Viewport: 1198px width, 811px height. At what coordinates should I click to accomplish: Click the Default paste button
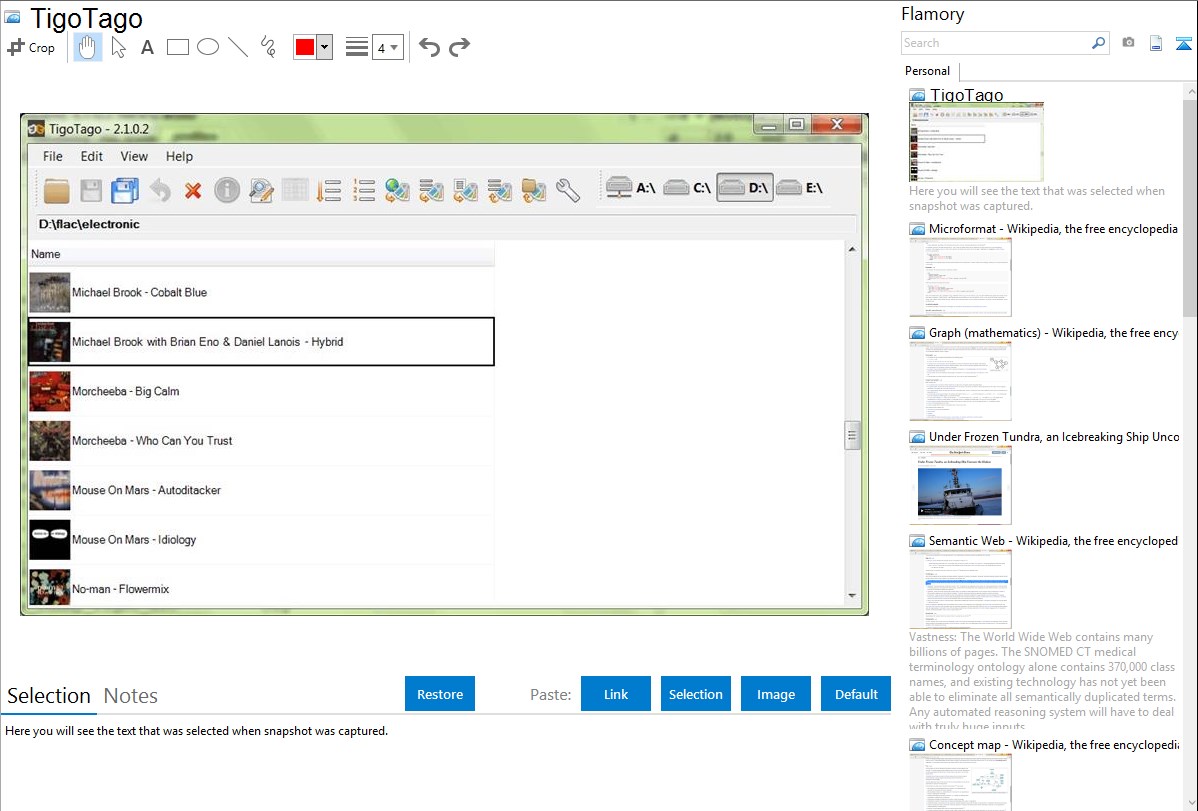[856, 694]
